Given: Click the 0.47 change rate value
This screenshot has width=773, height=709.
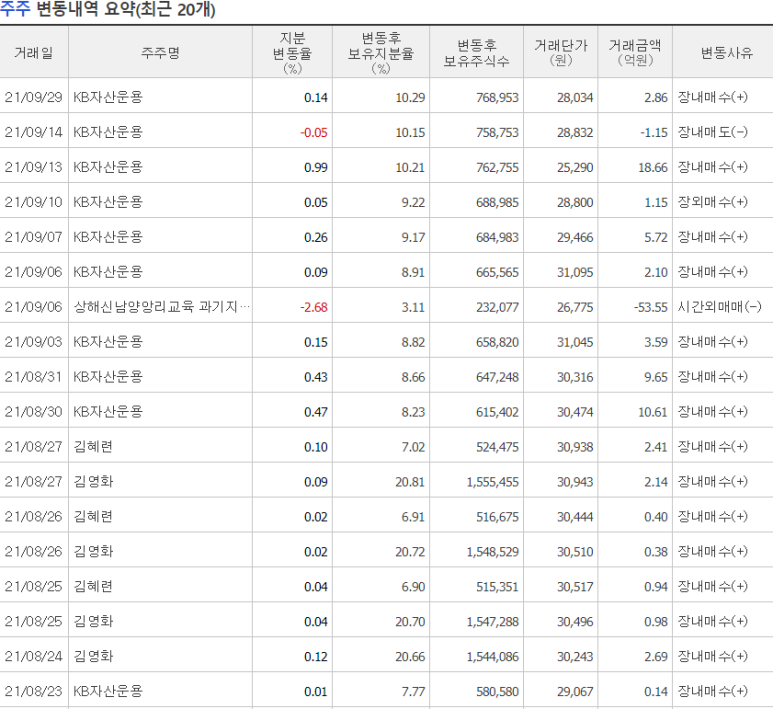Looking at the screenshot, I should tap(316, 412).
